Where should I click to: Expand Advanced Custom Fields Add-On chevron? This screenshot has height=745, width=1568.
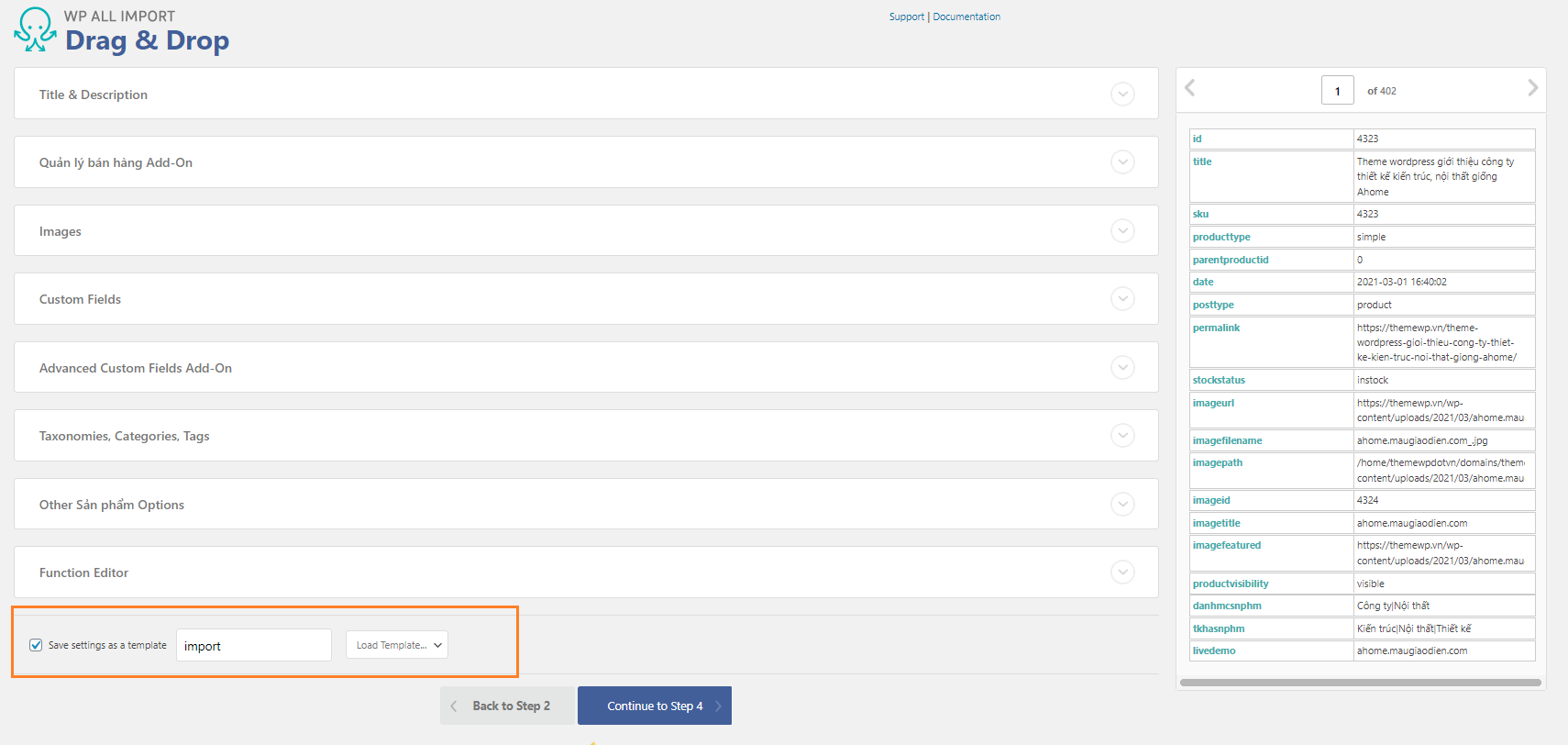pyautogui.click(x=1122, y=367)
